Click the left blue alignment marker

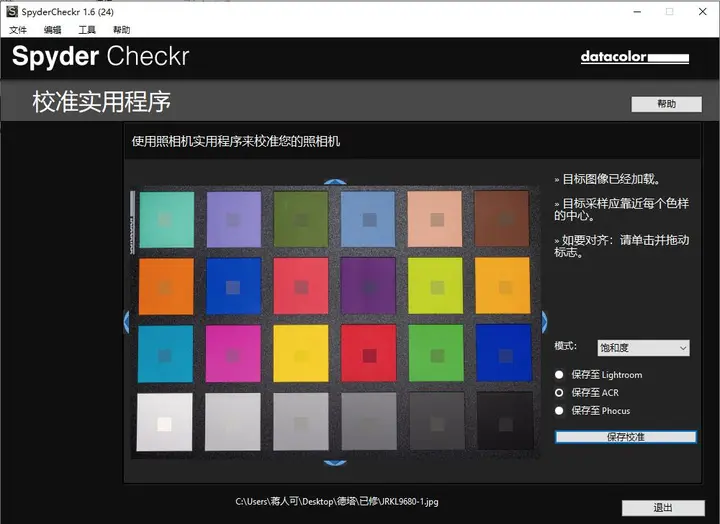click(127, 321)
